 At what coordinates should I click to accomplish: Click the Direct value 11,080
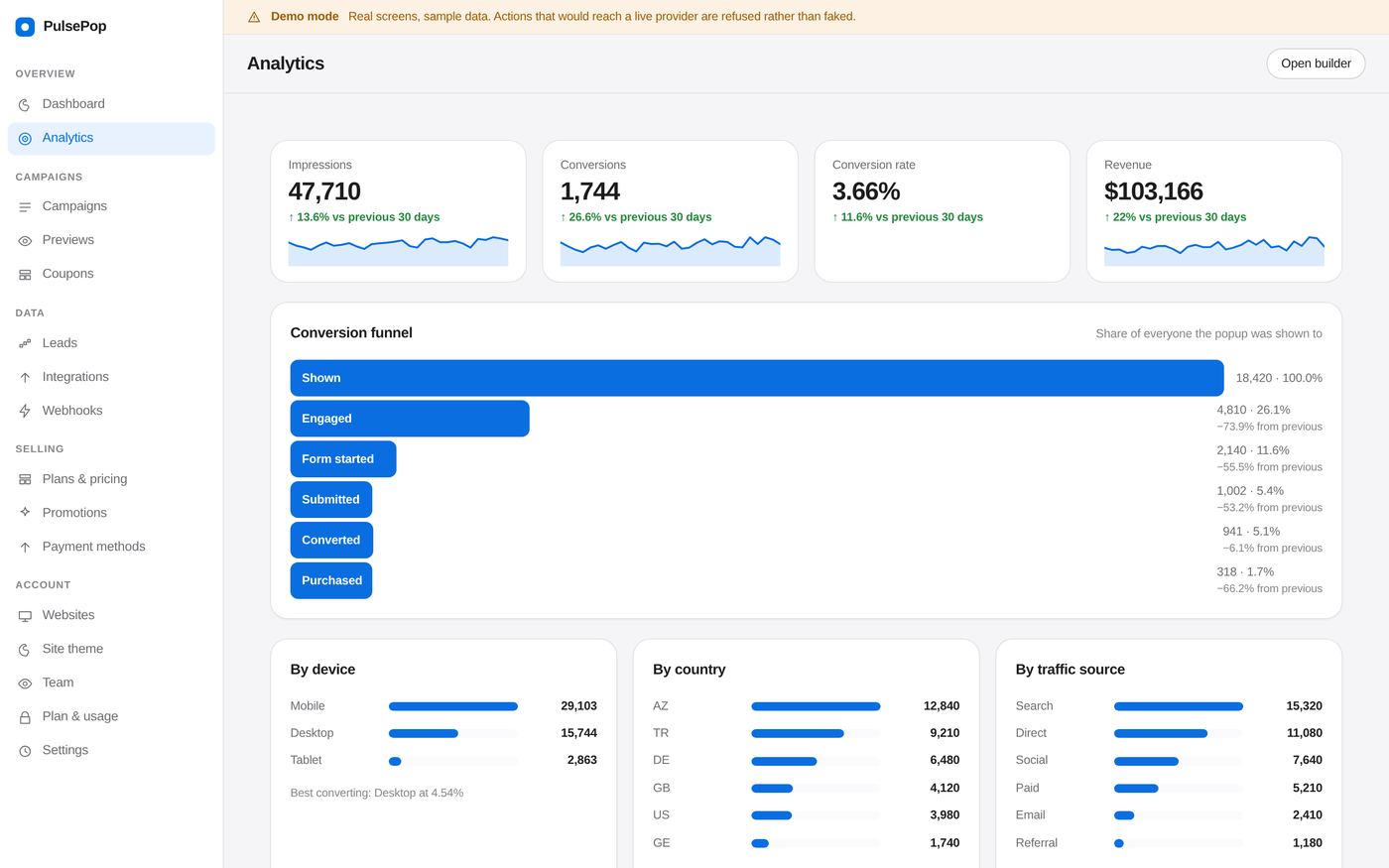point(1305,733)
